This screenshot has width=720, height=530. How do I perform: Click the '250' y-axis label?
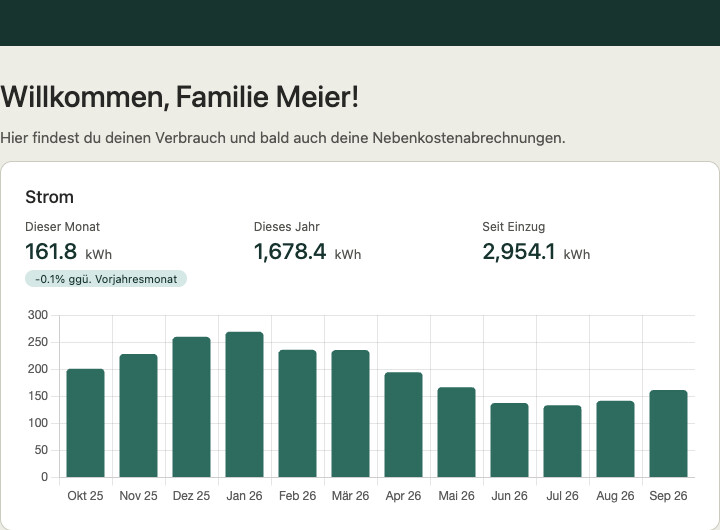(38, 342)
